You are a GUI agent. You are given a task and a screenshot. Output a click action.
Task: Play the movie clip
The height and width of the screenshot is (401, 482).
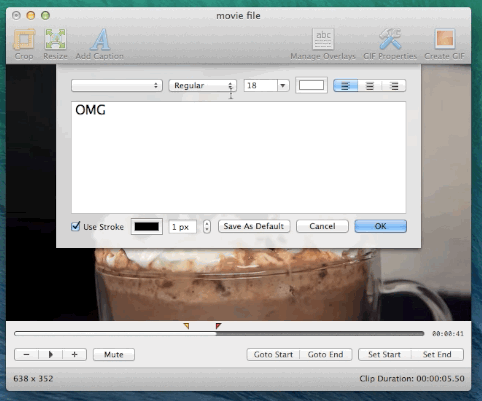click(51, 354)
